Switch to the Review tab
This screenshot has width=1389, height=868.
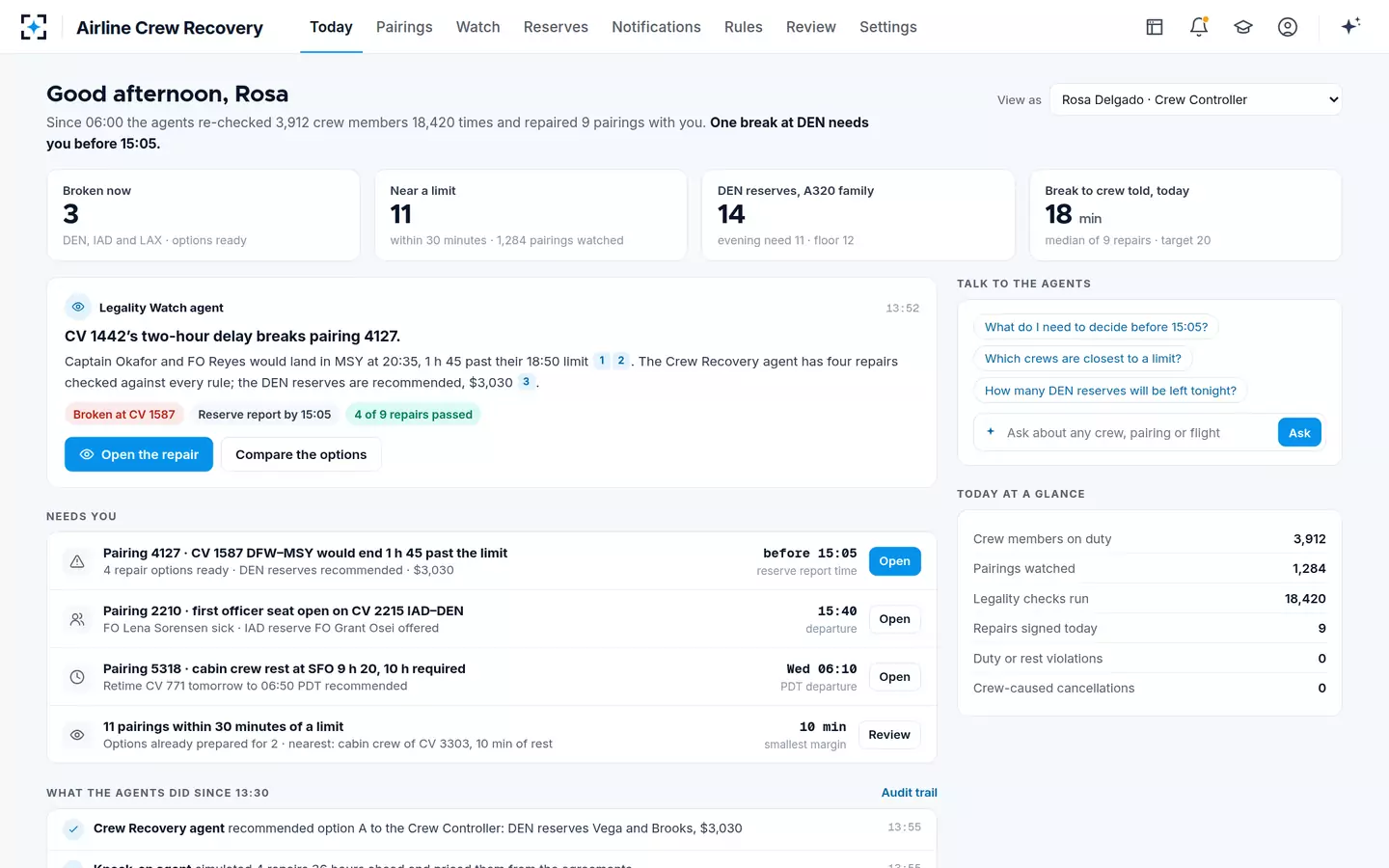811,27
